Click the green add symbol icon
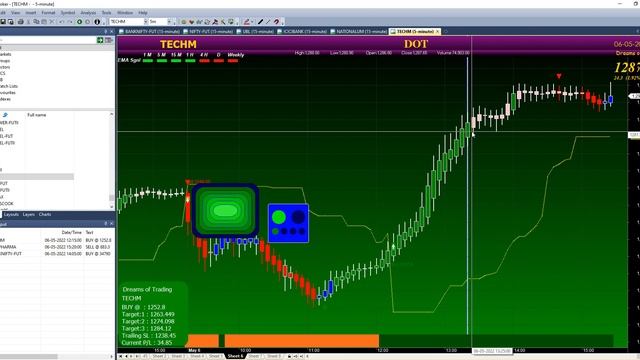This screenshot has width=640, height=360. pyautogui.click(x=100, y=40)
